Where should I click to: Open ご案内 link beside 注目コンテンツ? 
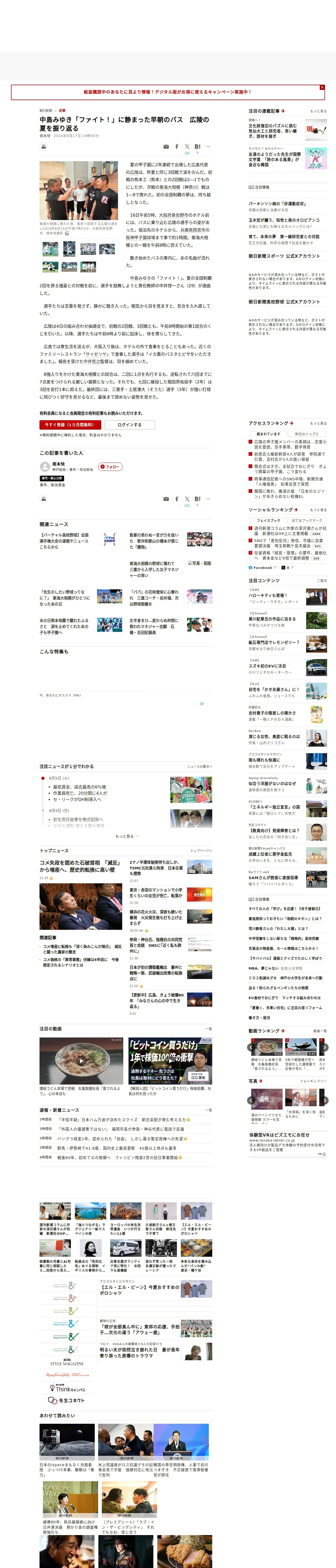click(322, 580)
